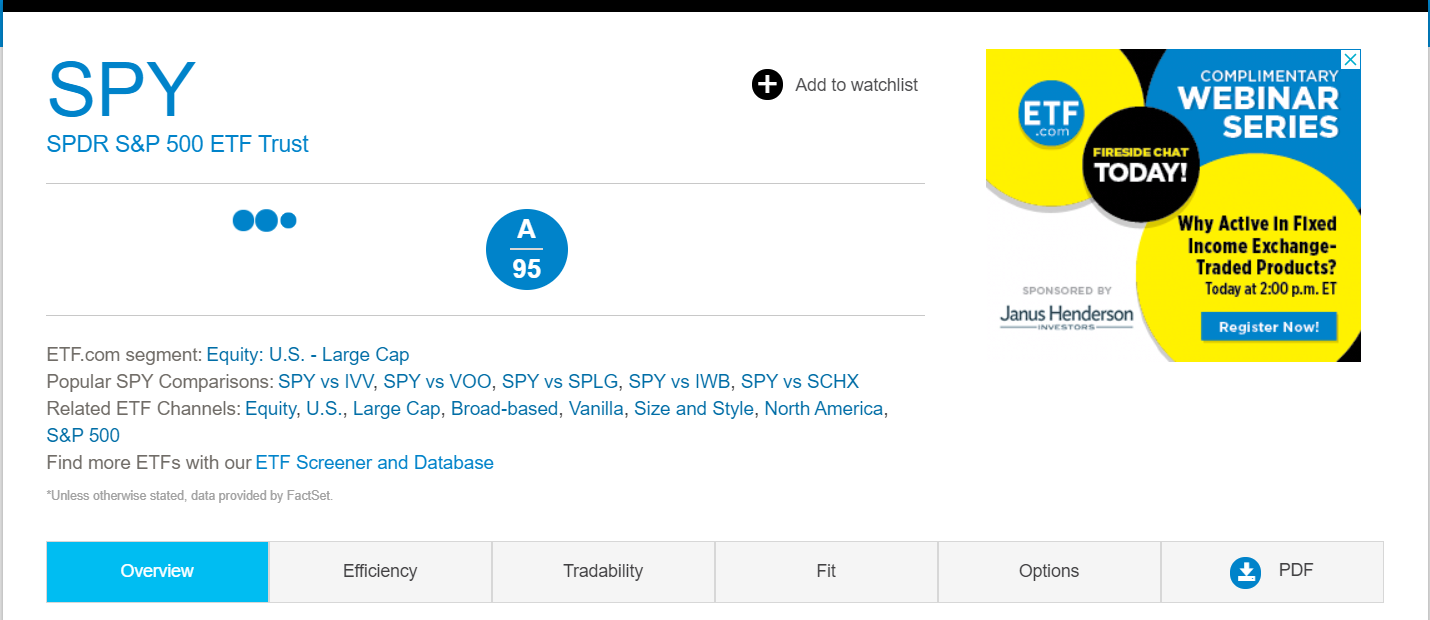The height and width of the screenshot is (620, 1430).
Task: Open the Fit tab
Action: pos(826,571)
